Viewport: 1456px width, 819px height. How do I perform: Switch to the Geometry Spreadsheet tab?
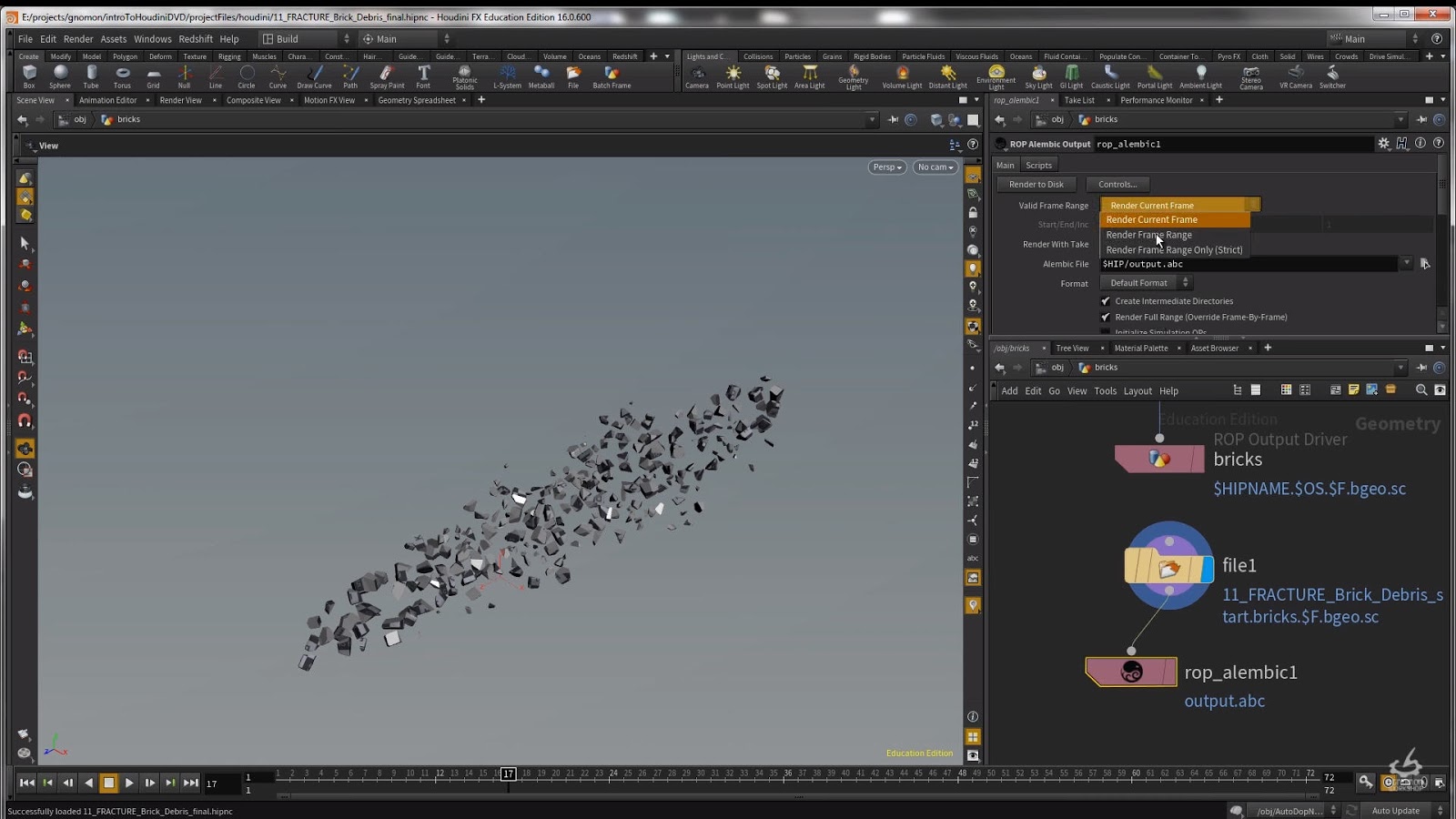[x=417, y=100]
